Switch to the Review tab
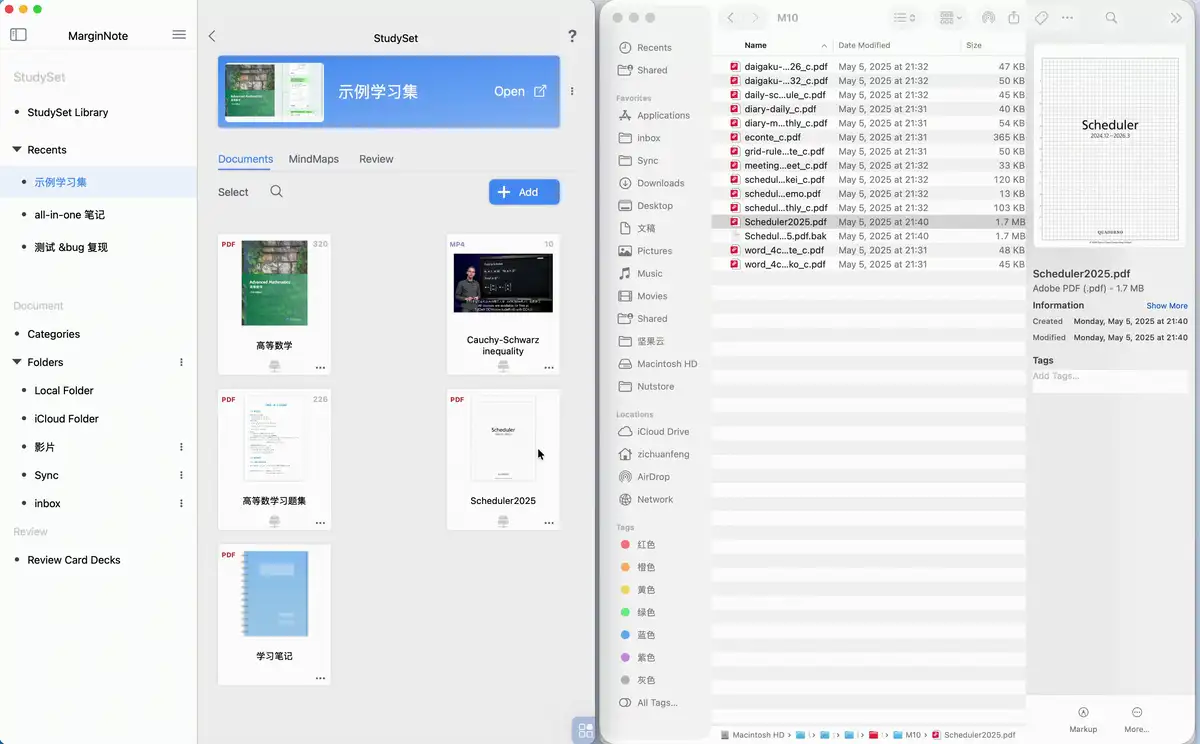 point(376,159)
